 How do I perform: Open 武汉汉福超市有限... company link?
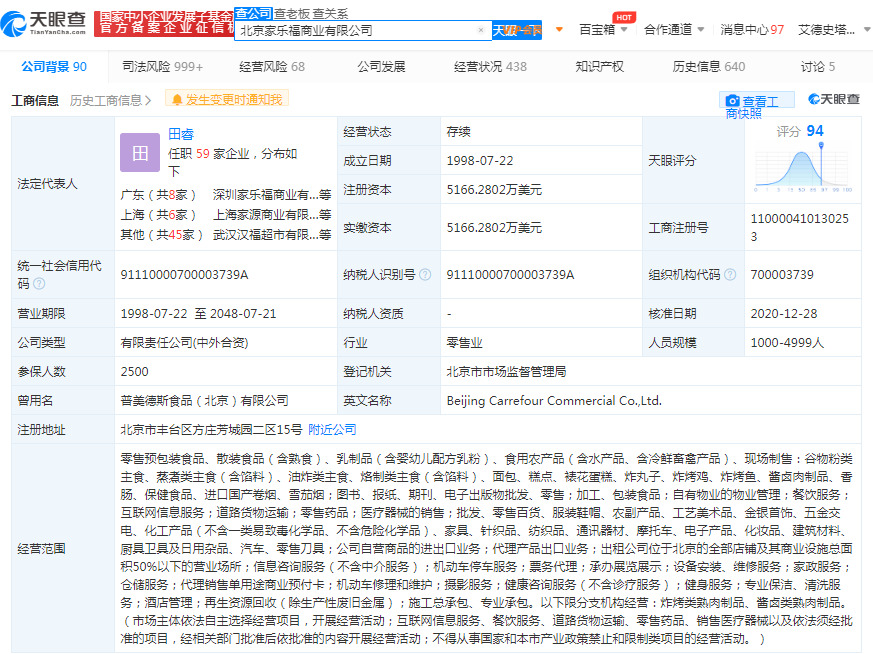click(272, 235)
